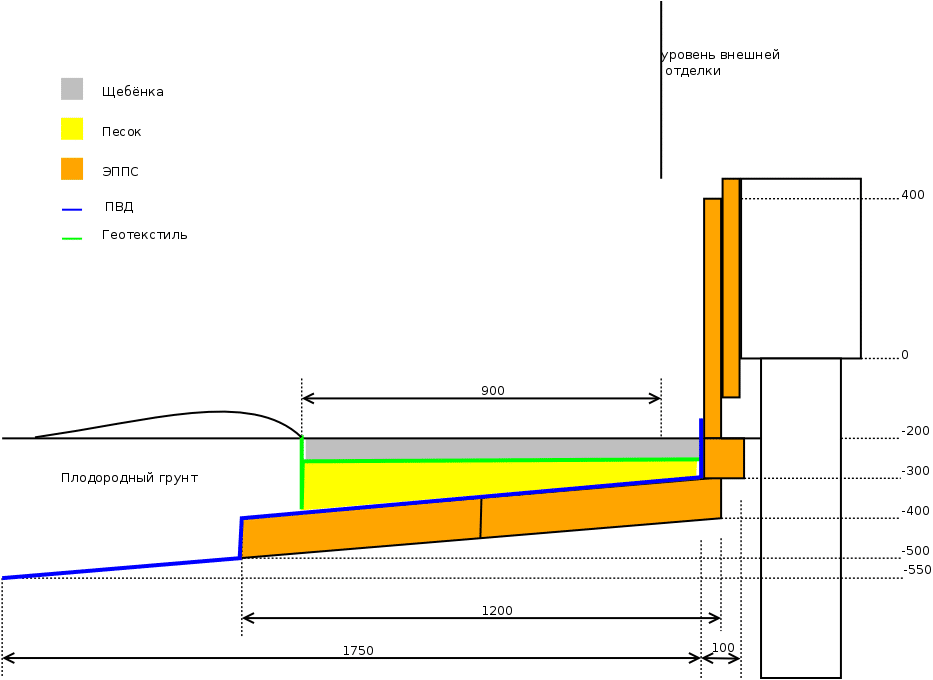The image size is (933, 680).
Task: Click the gray Щебёнка legend swatch
Action: 72,89
